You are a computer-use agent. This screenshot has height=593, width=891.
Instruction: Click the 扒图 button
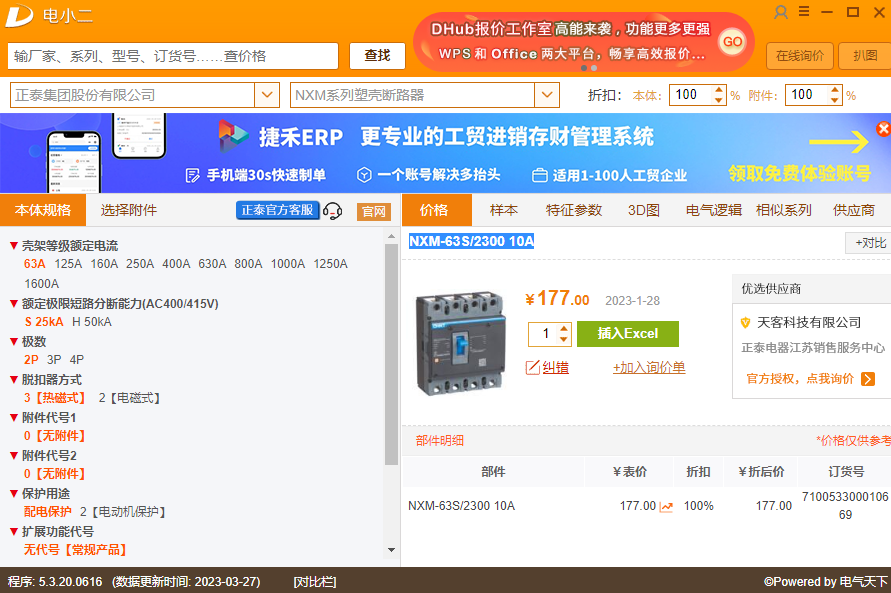865,56
